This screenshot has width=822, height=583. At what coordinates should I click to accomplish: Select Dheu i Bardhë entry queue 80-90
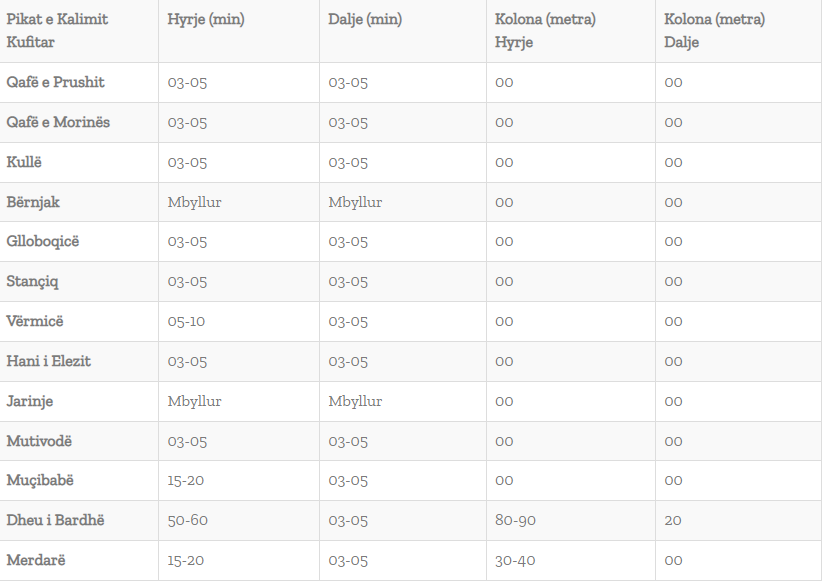[x=515, y=520]
